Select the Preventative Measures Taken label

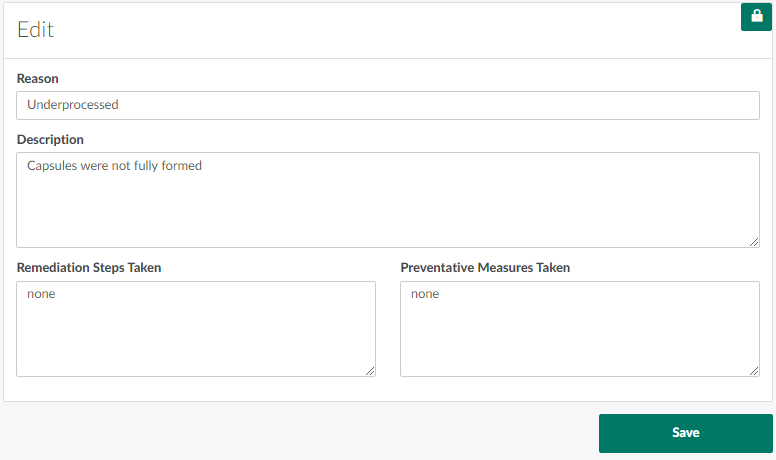tap(485, 267)
